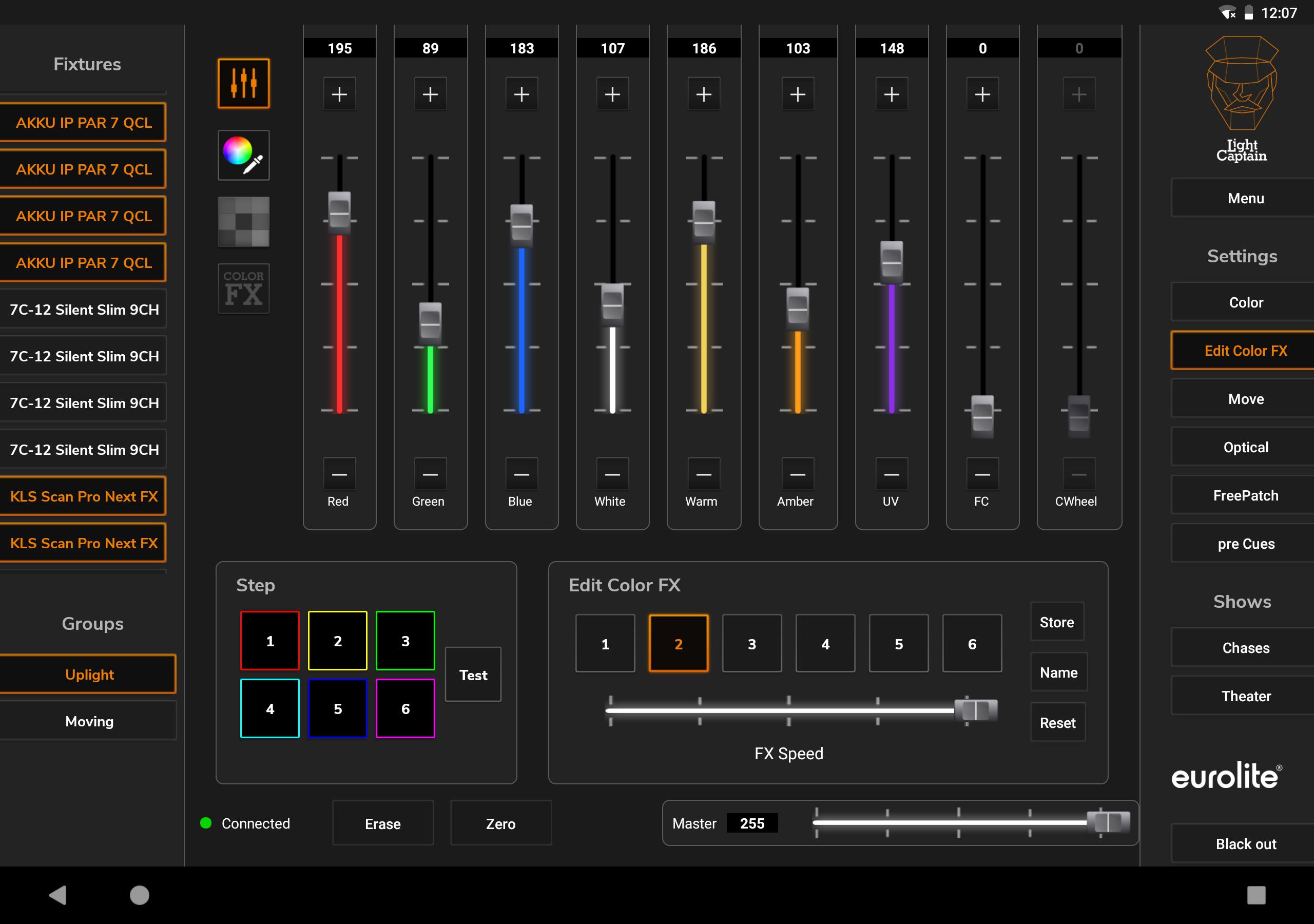This screenshot has height=924, width=1314.
Task: Select Color FX slot 6
Action: [972, 644]
